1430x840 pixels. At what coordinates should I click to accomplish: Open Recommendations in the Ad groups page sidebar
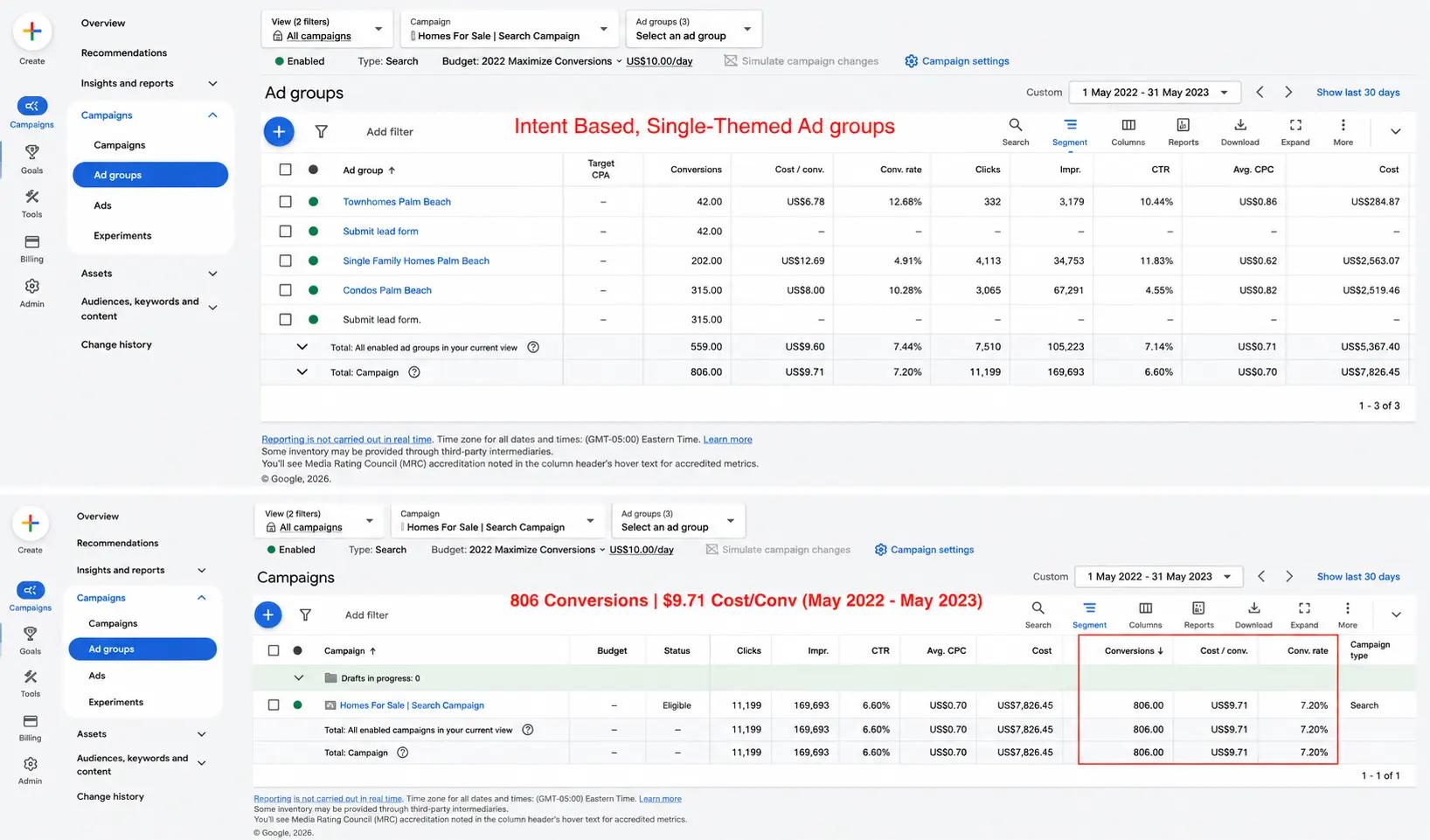[124, 53]
